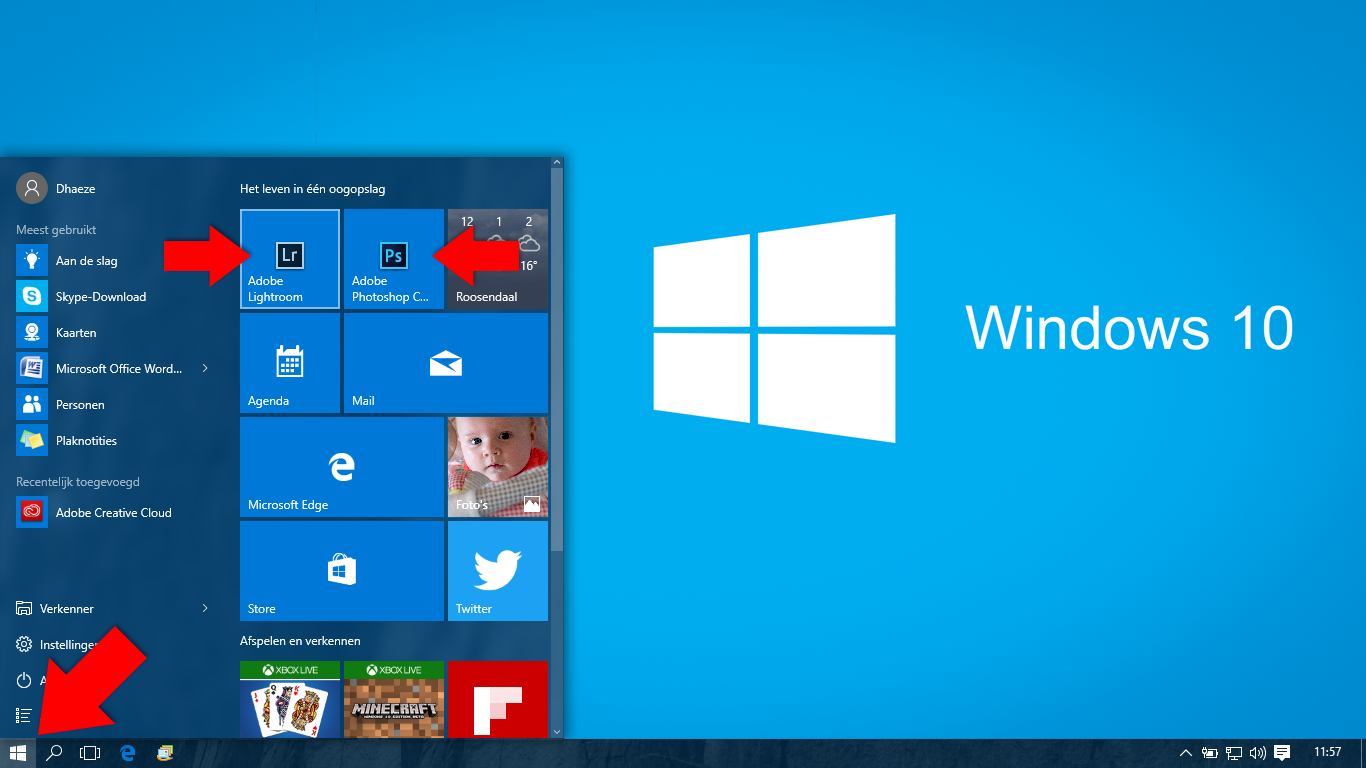Open the Twitter tile

click(497, 571)
